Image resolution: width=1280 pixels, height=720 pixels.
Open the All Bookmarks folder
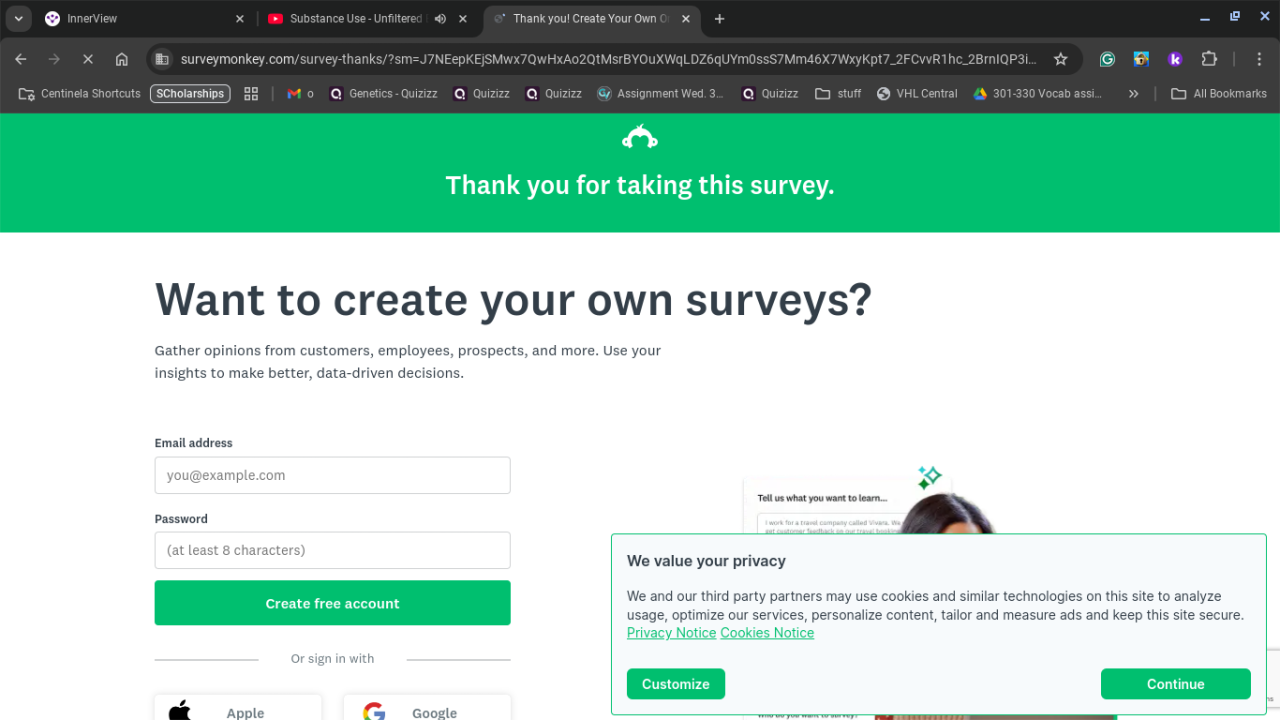[x=1219, y=93]
